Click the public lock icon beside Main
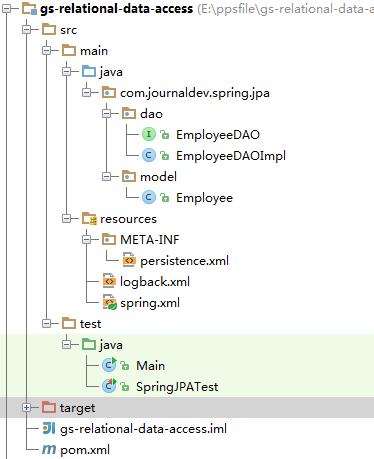Screen dimensions: 374x459 coord(125,366)
